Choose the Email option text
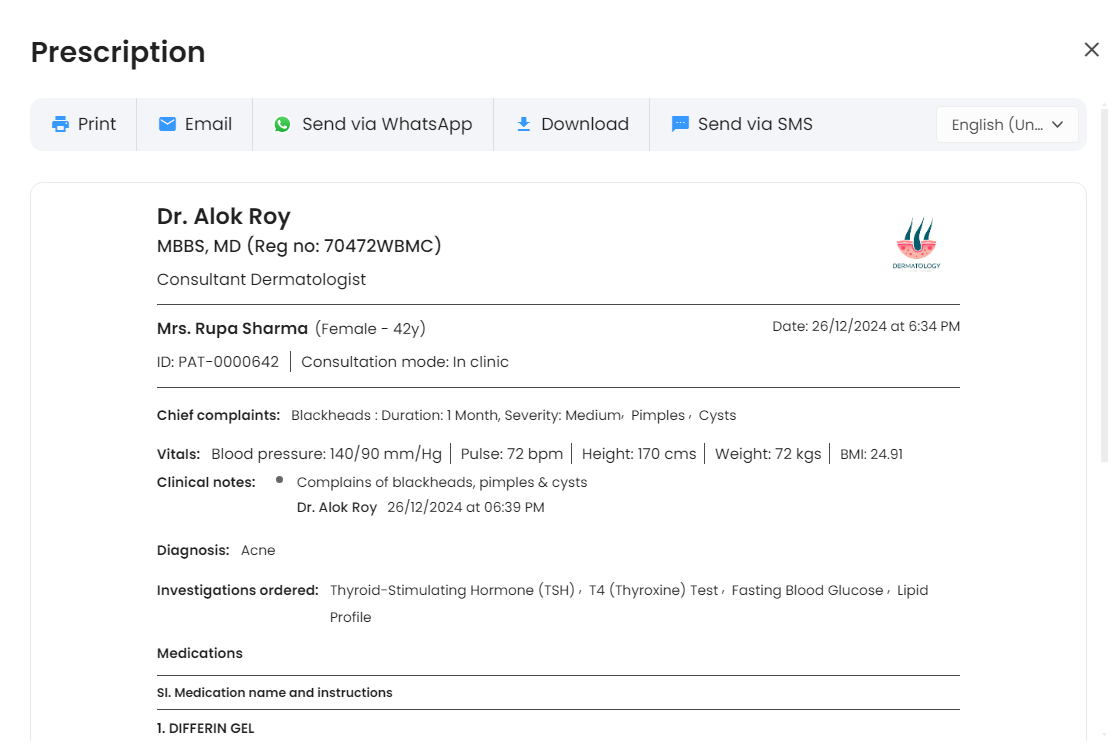 coord(208,124)
